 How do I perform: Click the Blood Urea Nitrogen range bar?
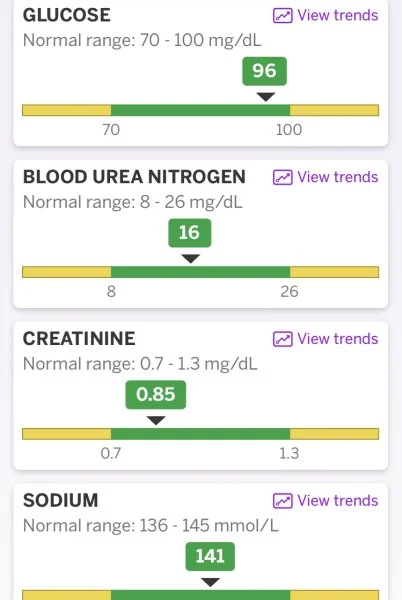pyautogui.click(x=200, y=272)
